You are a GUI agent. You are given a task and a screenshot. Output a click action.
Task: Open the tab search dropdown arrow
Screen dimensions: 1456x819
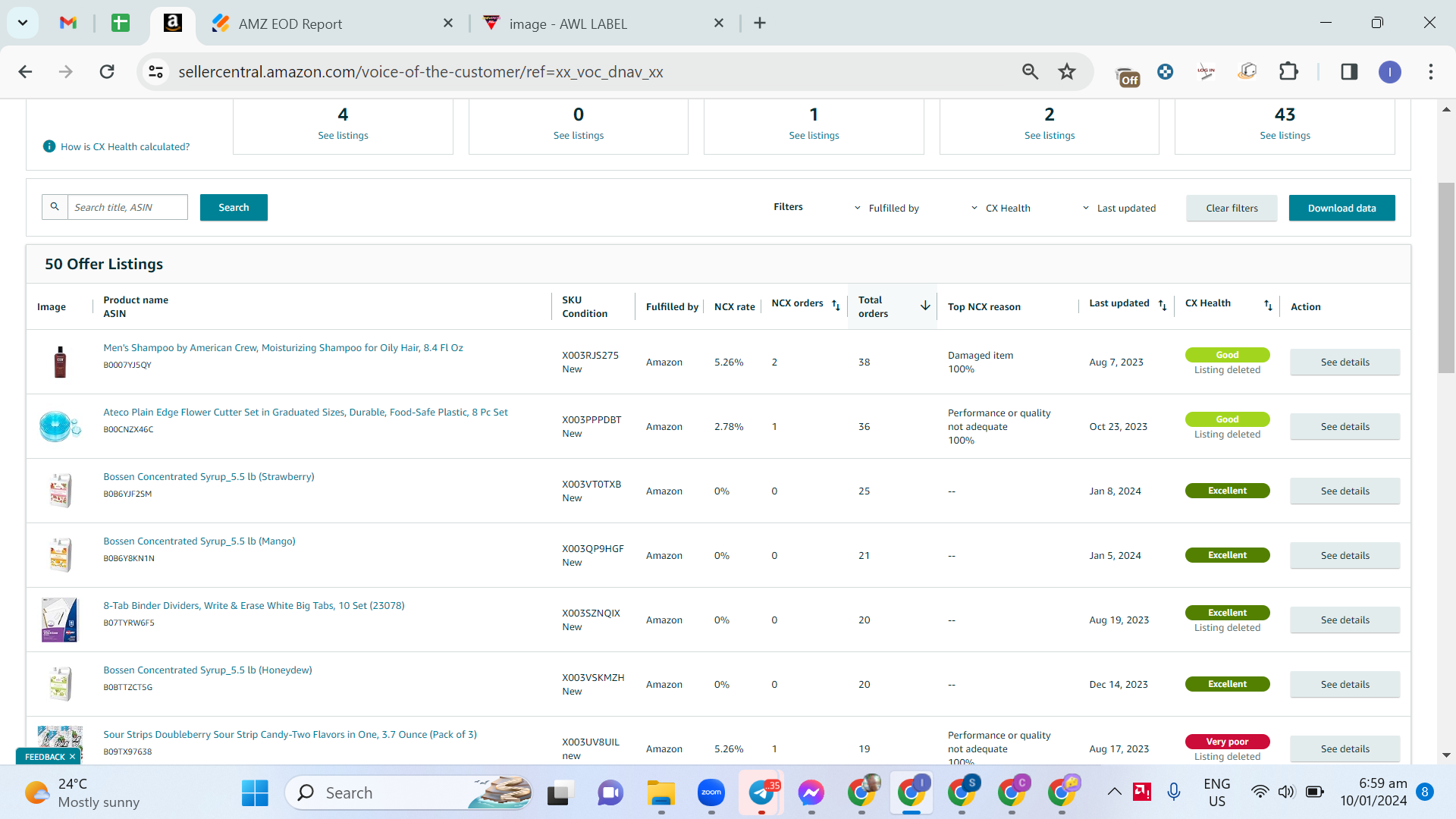23,23
